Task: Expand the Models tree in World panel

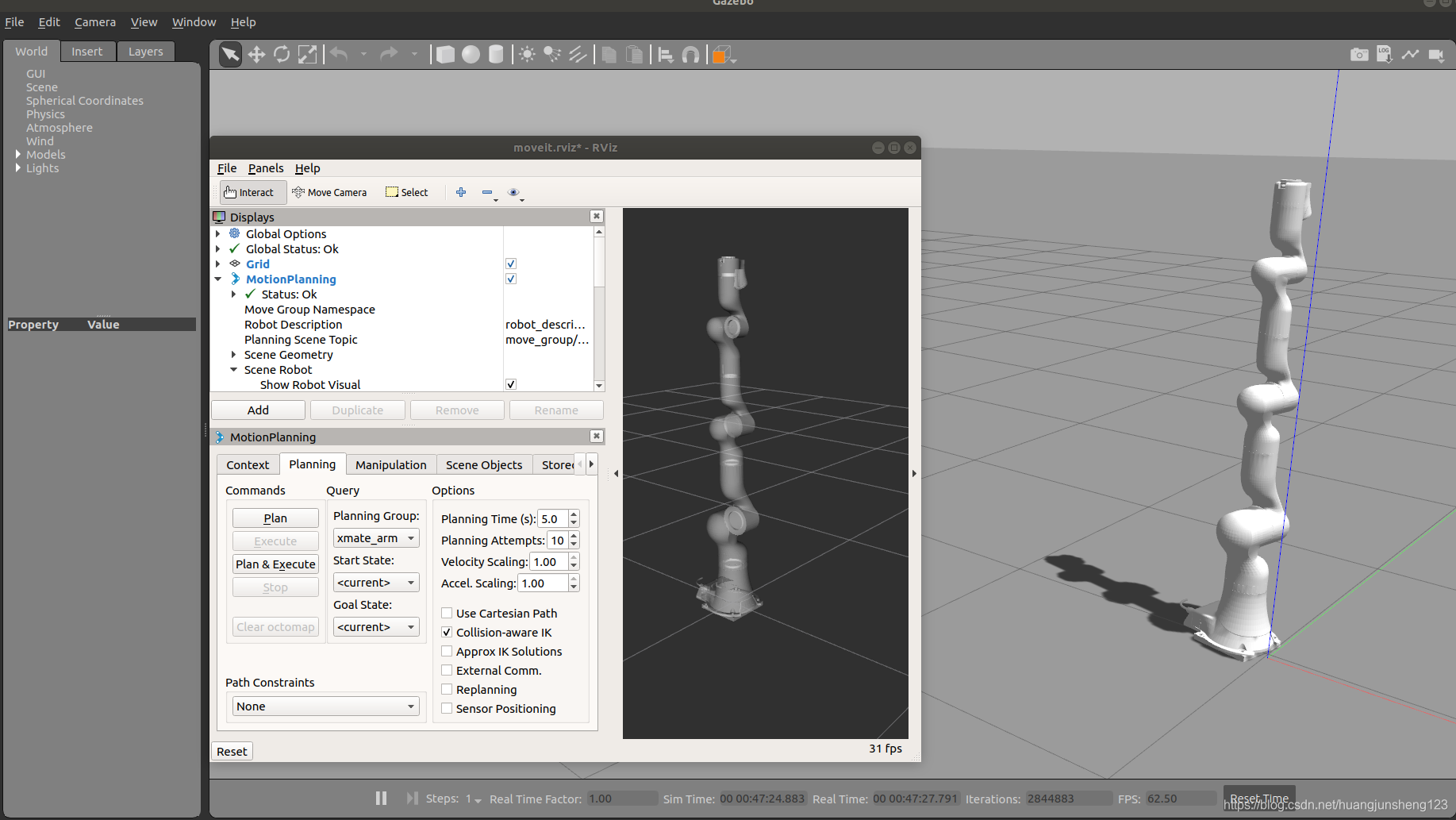Action: (x=18, y=155)
